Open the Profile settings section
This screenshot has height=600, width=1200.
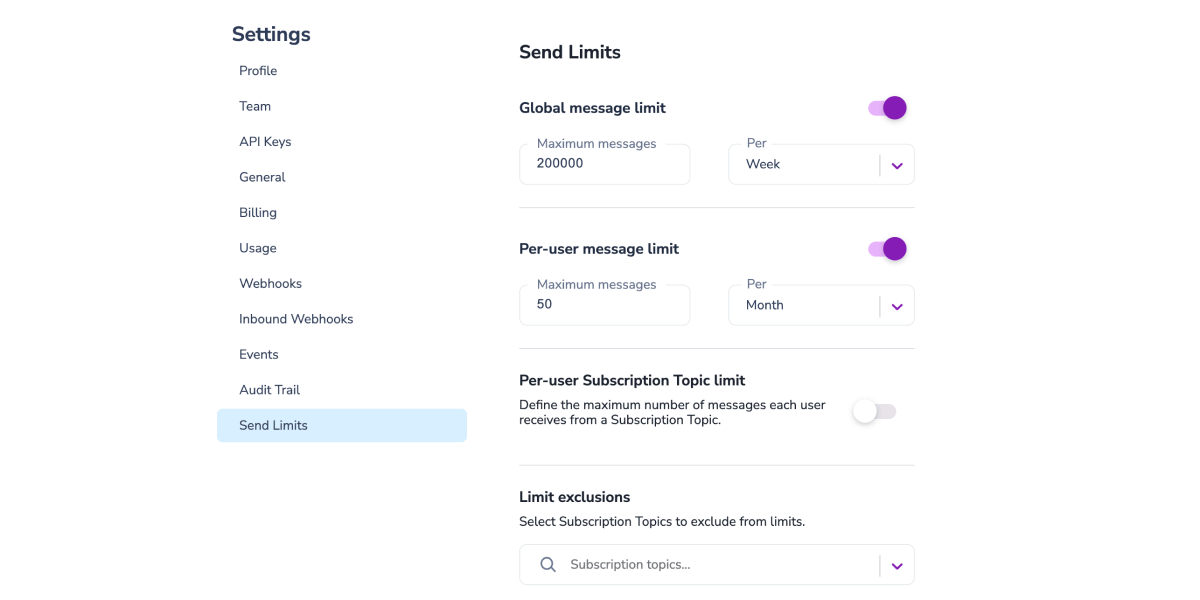(258, 70)
